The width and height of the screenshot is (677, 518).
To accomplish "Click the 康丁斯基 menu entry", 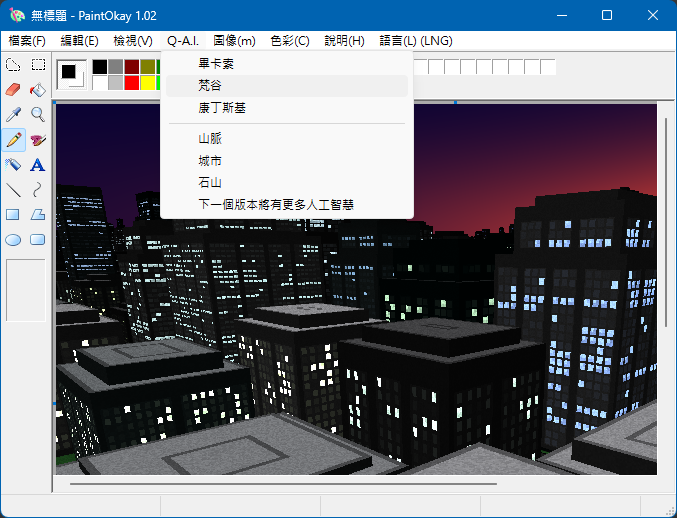I will click(222, 108).
